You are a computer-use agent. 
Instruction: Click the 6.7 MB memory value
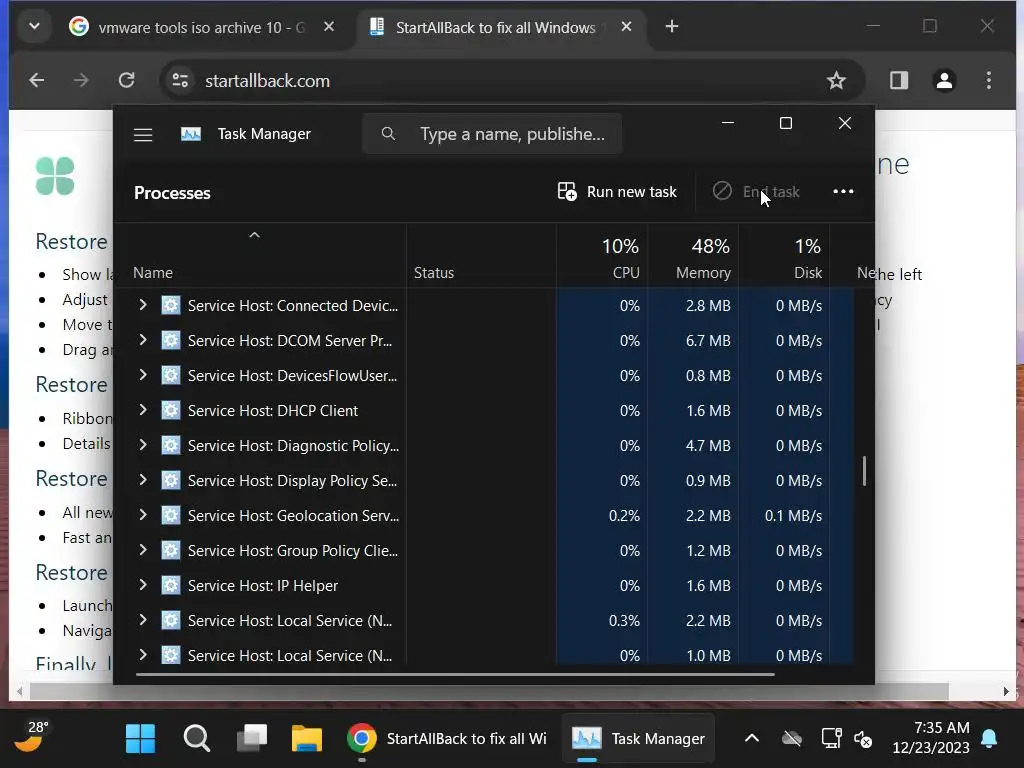click(708, 340)
